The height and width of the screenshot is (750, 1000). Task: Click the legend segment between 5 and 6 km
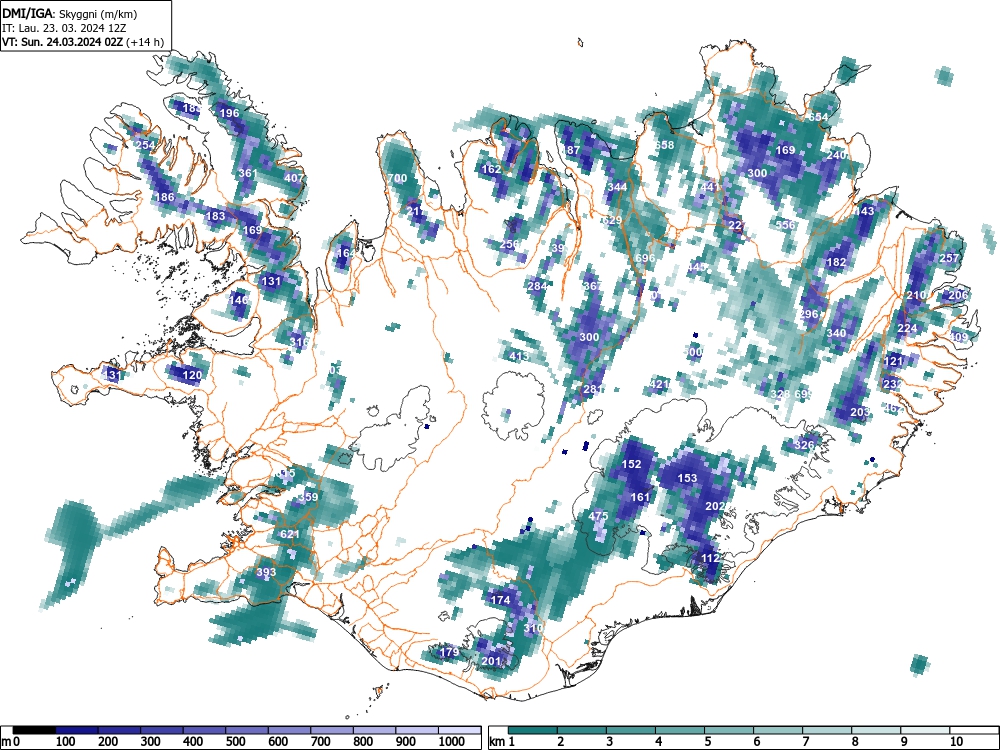[x=729, y=730]
